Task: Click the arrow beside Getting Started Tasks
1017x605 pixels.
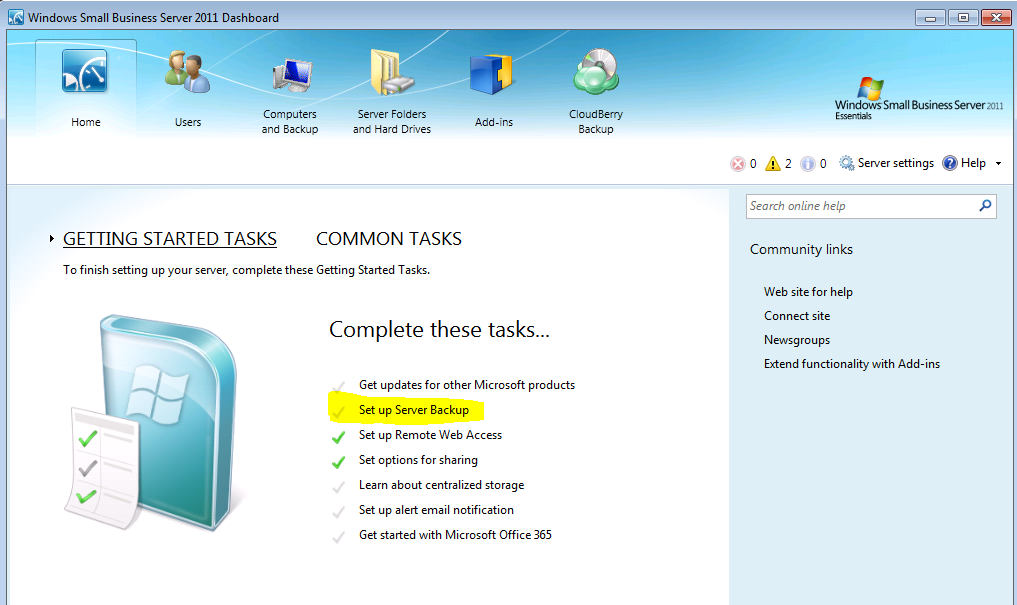Action: click(x=51, y=239)
